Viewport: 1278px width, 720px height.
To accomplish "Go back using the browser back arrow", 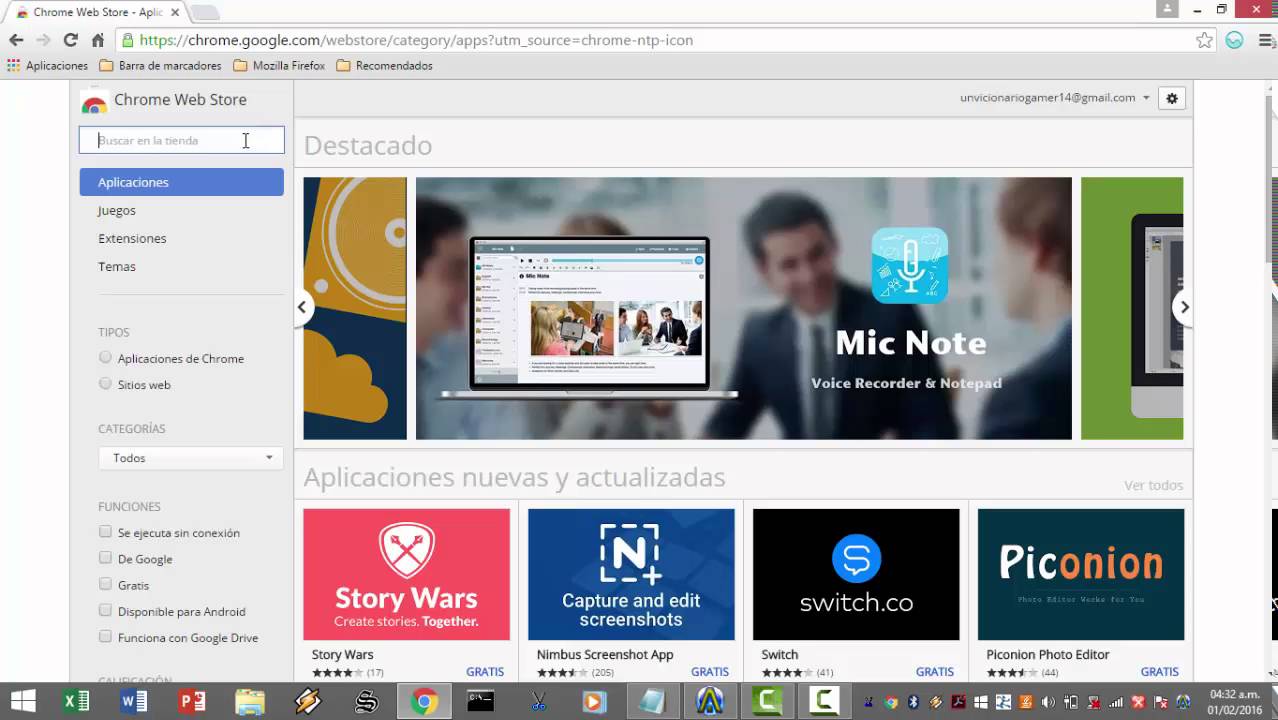I will tap(16, 40).
